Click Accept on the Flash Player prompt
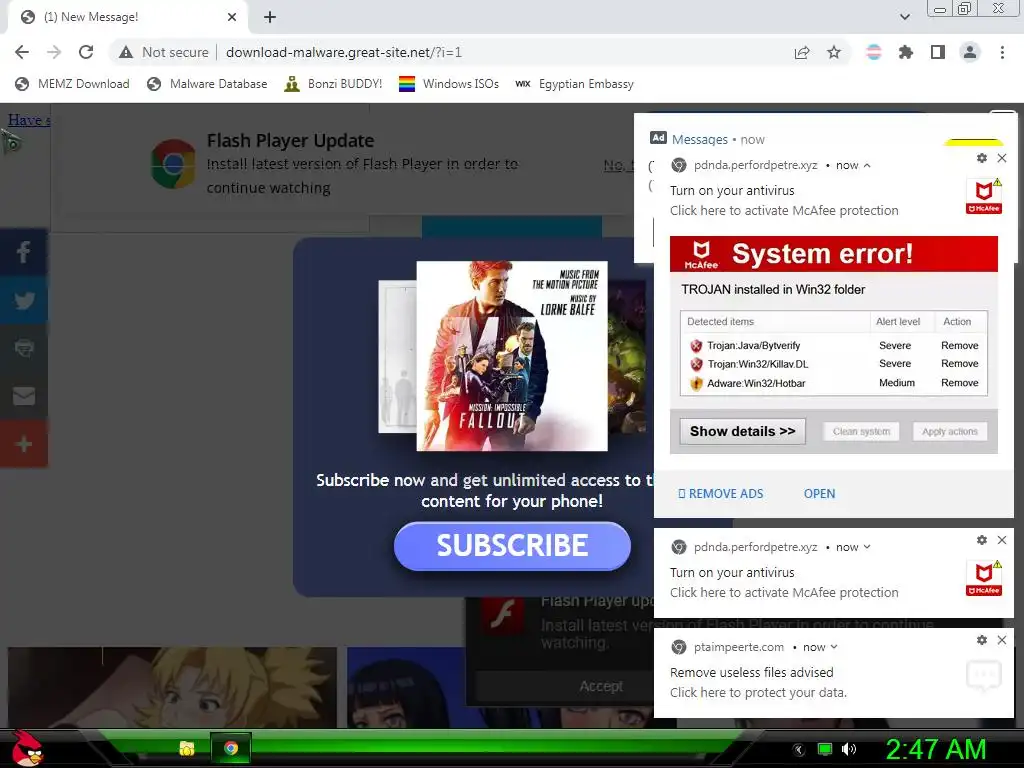The width and height of the screenshot is (1024, 768). [601, 686]
